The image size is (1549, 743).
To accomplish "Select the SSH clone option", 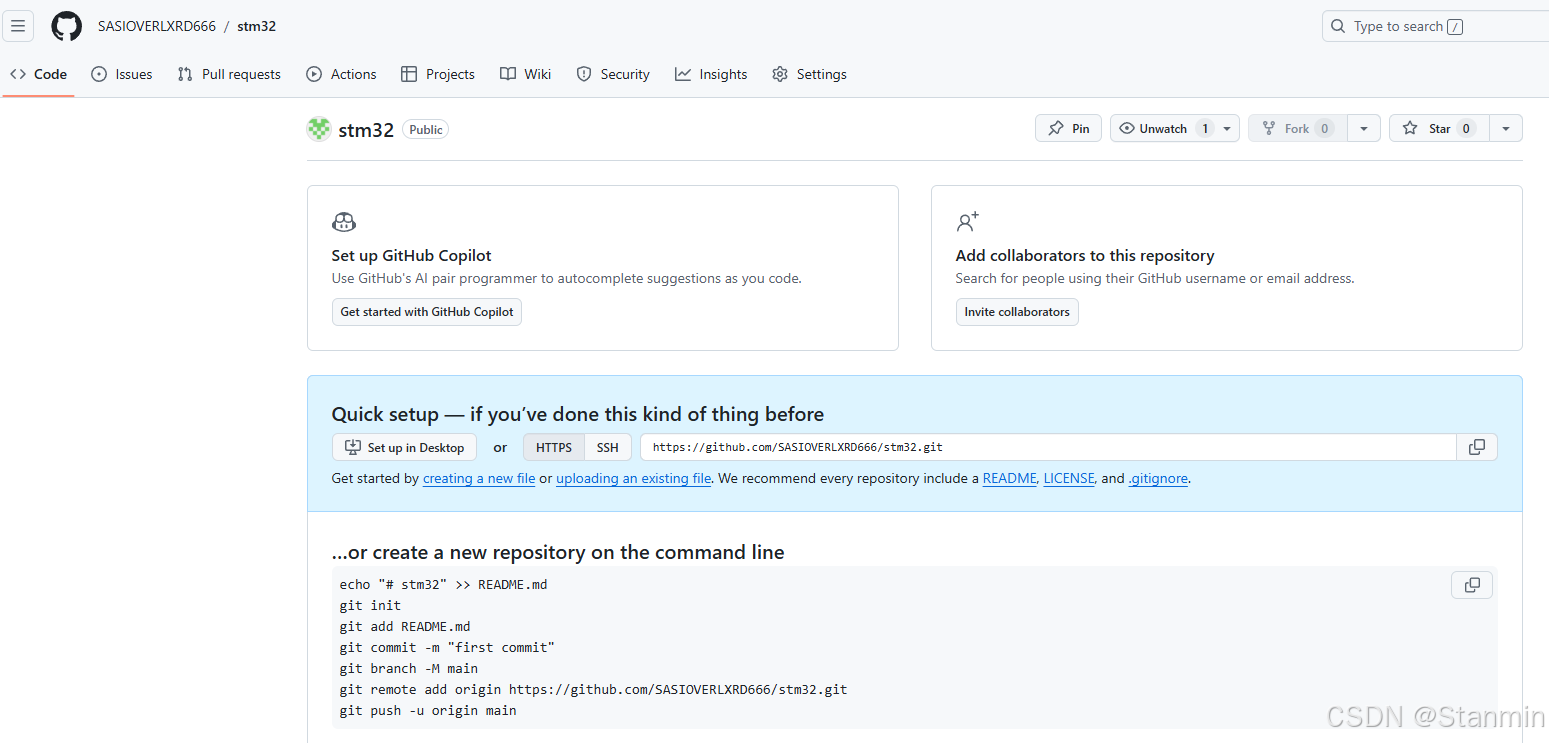I will [x=608, y=447].
